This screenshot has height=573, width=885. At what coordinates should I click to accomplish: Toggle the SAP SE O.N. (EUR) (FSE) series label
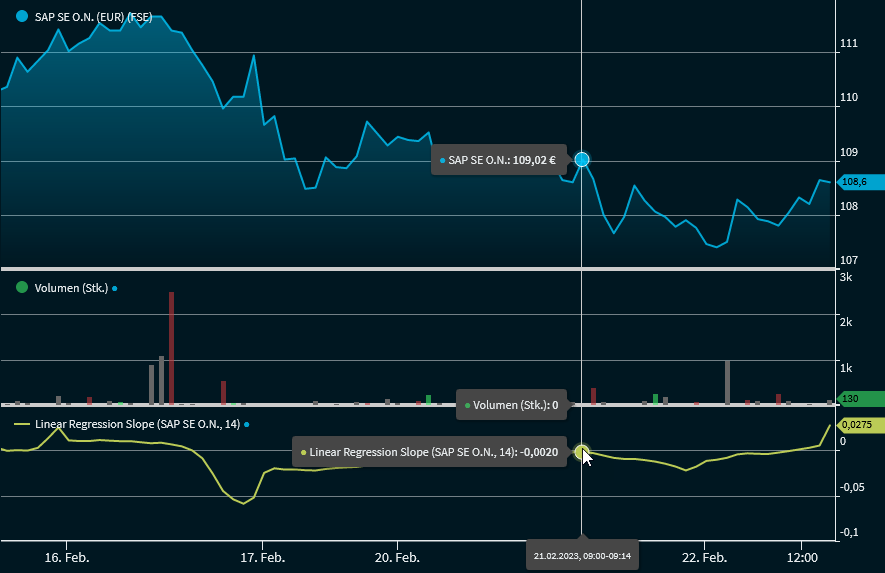coord(93,16)
